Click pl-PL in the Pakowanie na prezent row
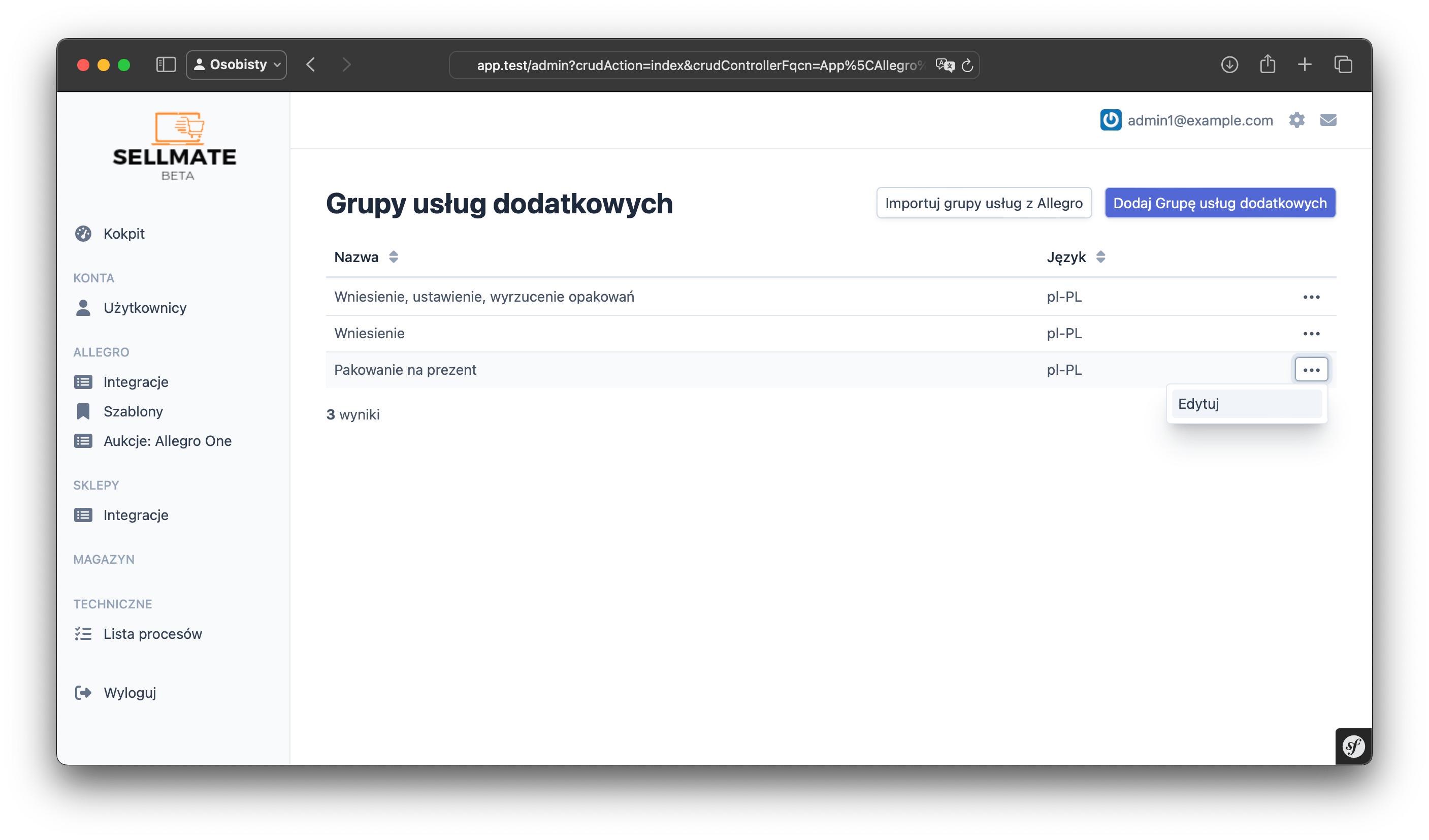The width and height of the screenshot is (1429, 840). click(1065, 370)
